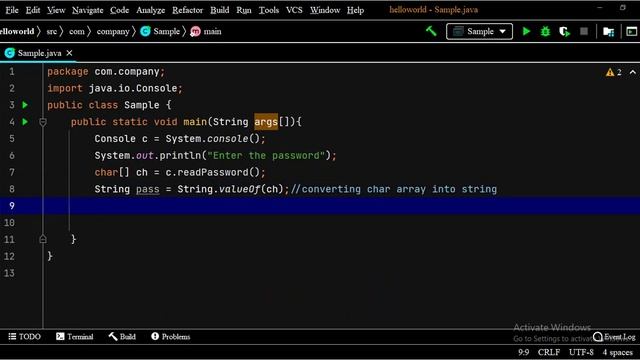
Task: Open the Code menu
Action: [x=119, y=10]
